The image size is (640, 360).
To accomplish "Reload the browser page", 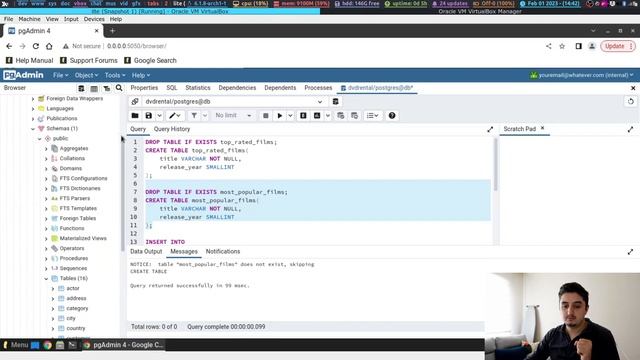I will click(36, 46).
